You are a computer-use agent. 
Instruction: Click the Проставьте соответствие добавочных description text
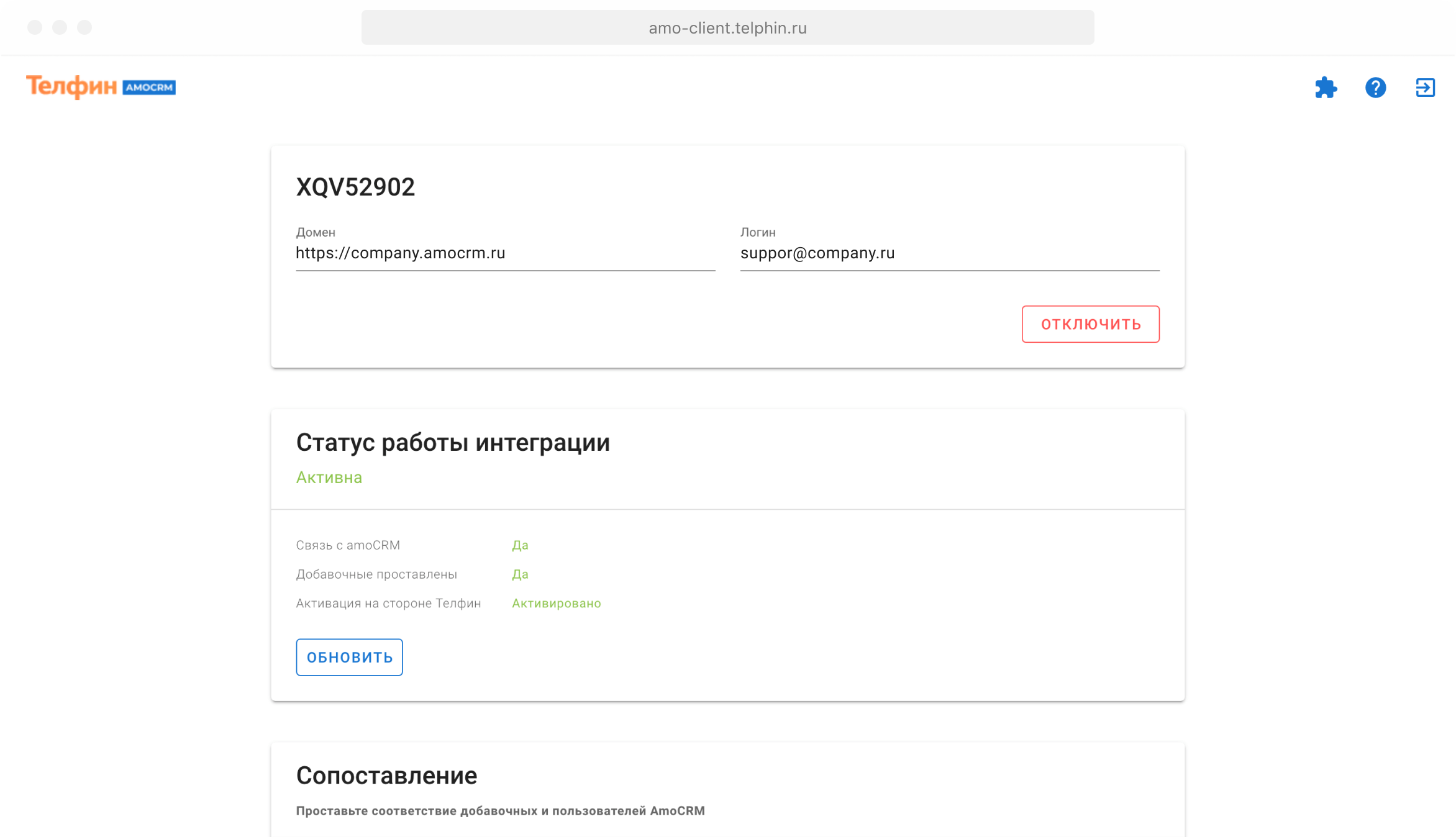click(x=501, y=811)
